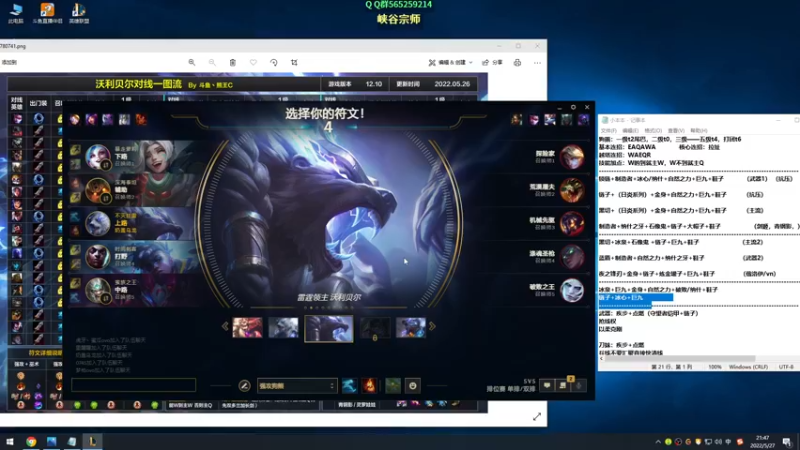This screenshot has height=450, width=800.
Task: Crop the image in Photos
Action: 294,62
